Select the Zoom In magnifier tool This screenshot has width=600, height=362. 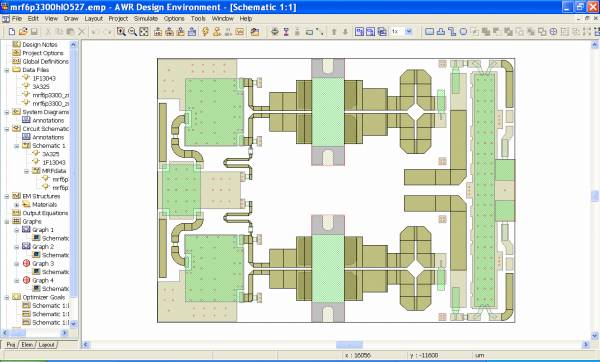[x=121, y=32]
